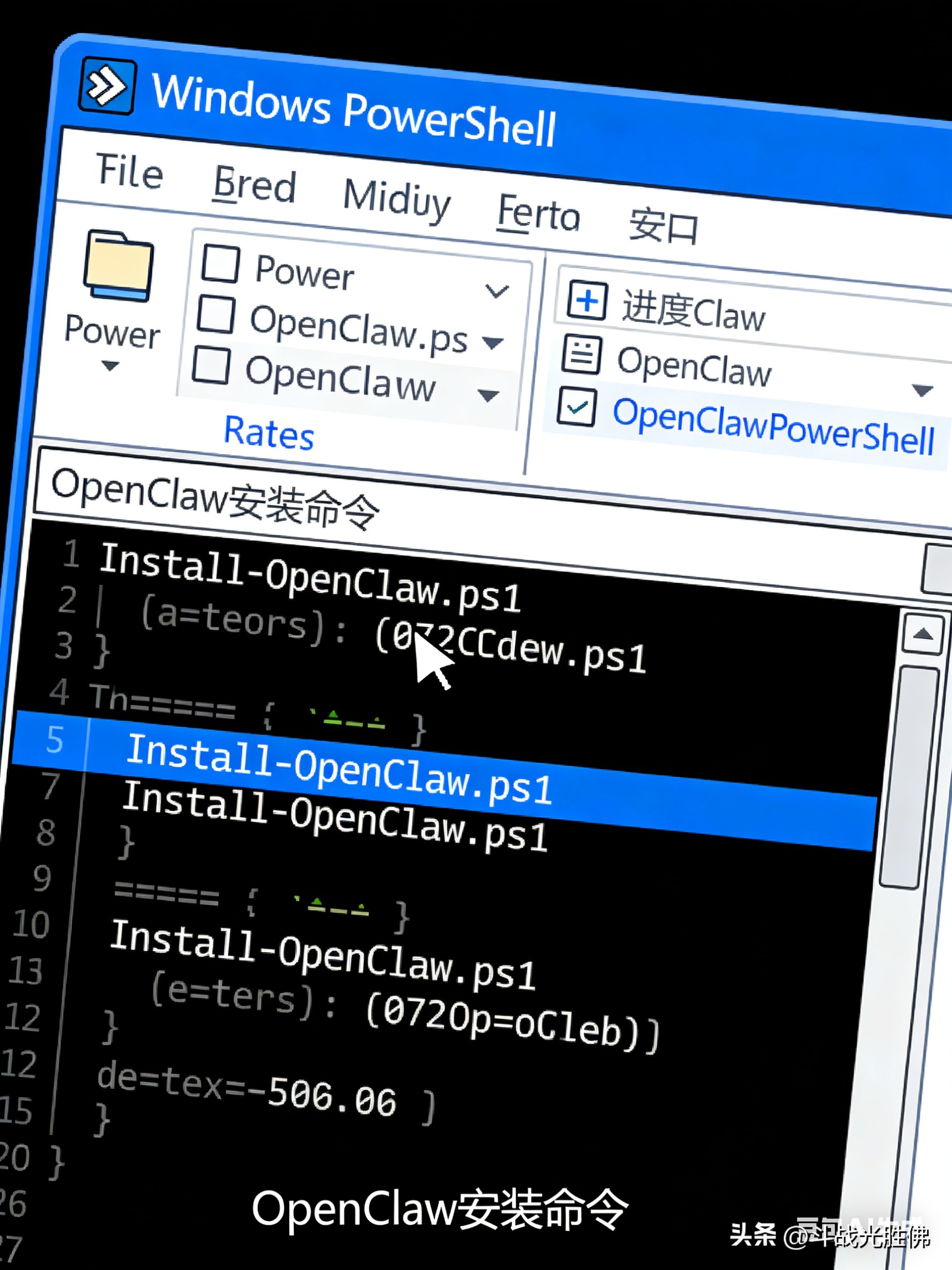
Task: Click the blue plus icon beside 进度Claw
Action: coord(586,300)
